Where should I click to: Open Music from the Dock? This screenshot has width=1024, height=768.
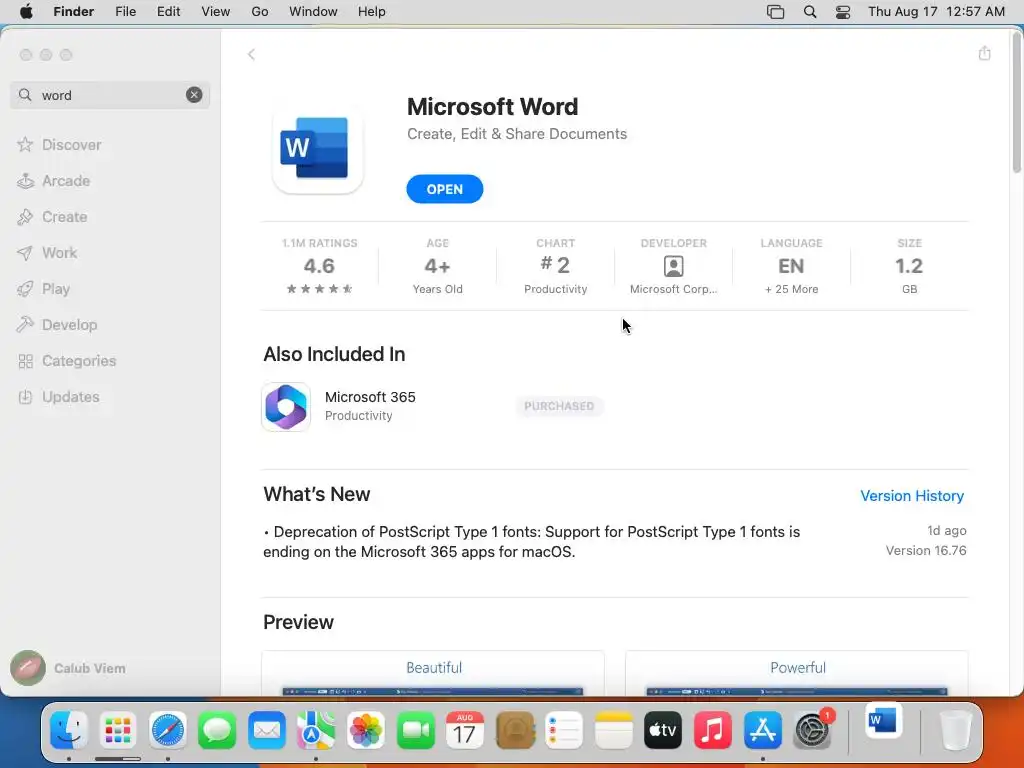click(x=712, y=730)
